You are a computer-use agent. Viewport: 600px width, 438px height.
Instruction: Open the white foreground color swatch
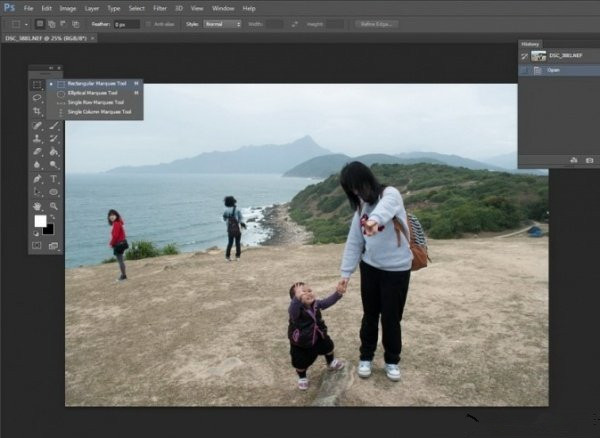tap(40, 221)
